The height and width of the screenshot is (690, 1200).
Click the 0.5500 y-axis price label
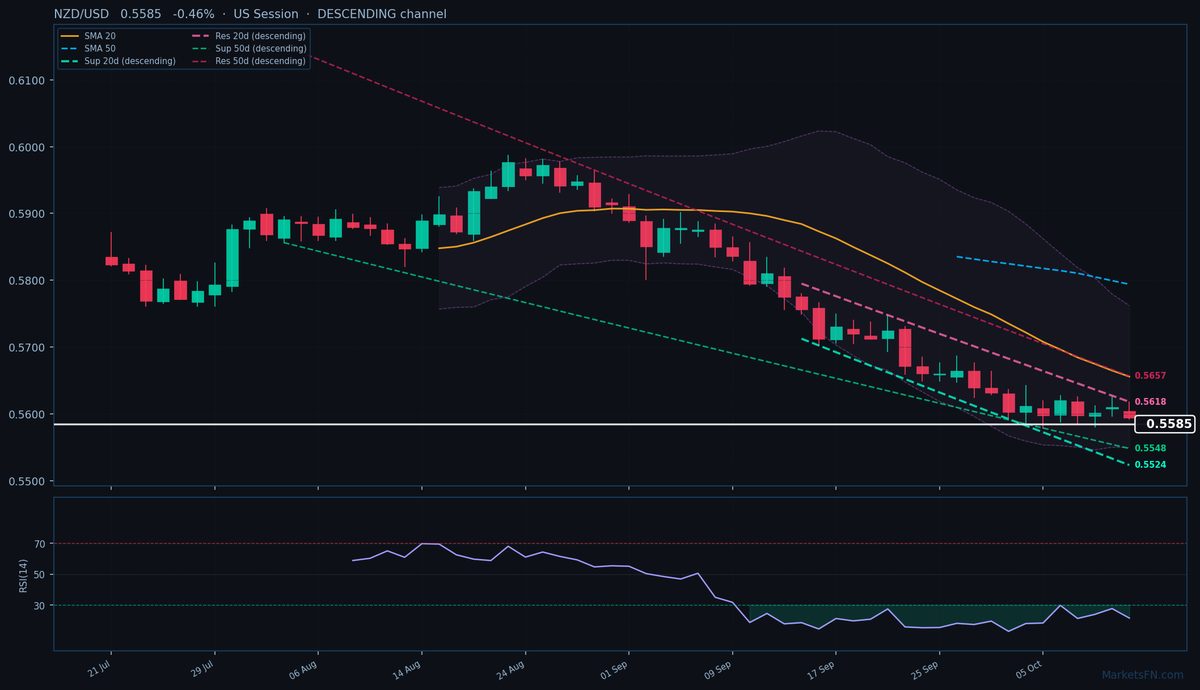(x=25, y=481)
